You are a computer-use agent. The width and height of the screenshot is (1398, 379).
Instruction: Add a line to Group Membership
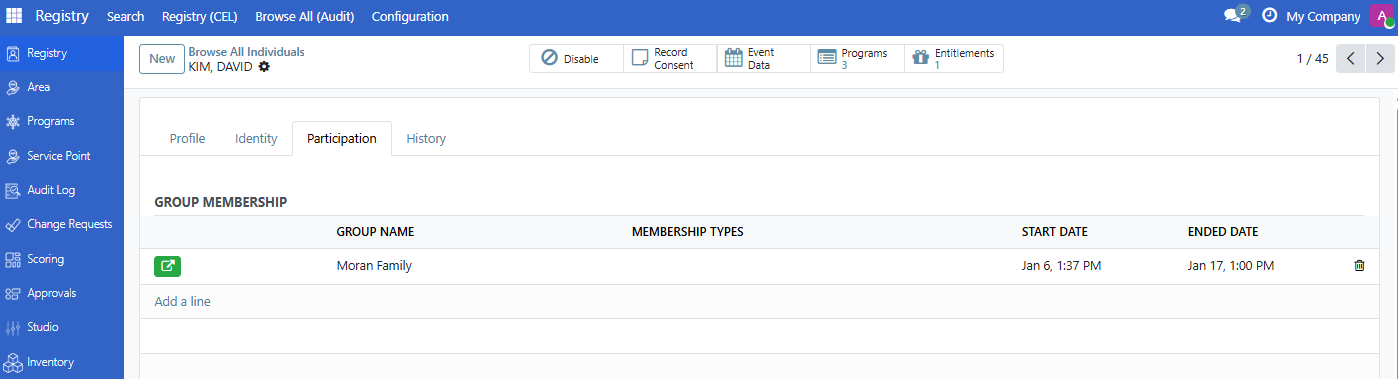182,301
